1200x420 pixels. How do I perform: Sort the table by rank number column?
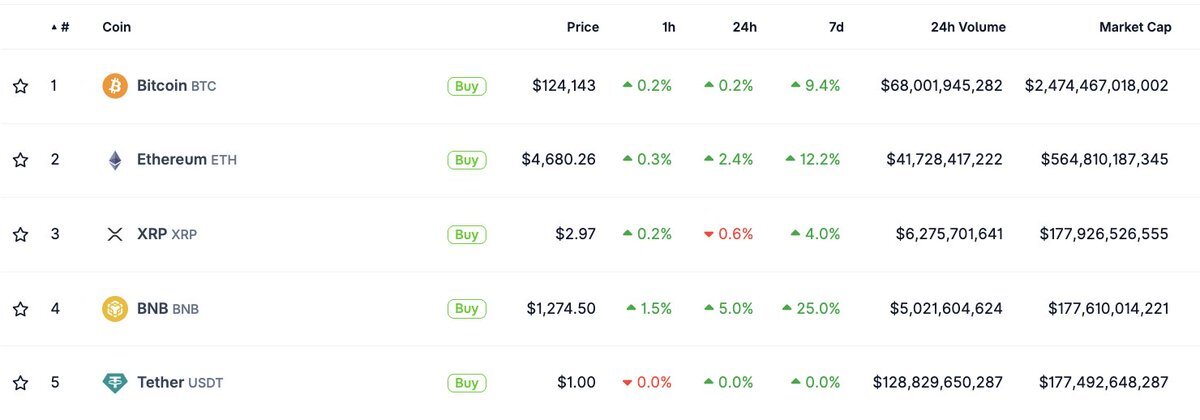[x=63, y=28]
